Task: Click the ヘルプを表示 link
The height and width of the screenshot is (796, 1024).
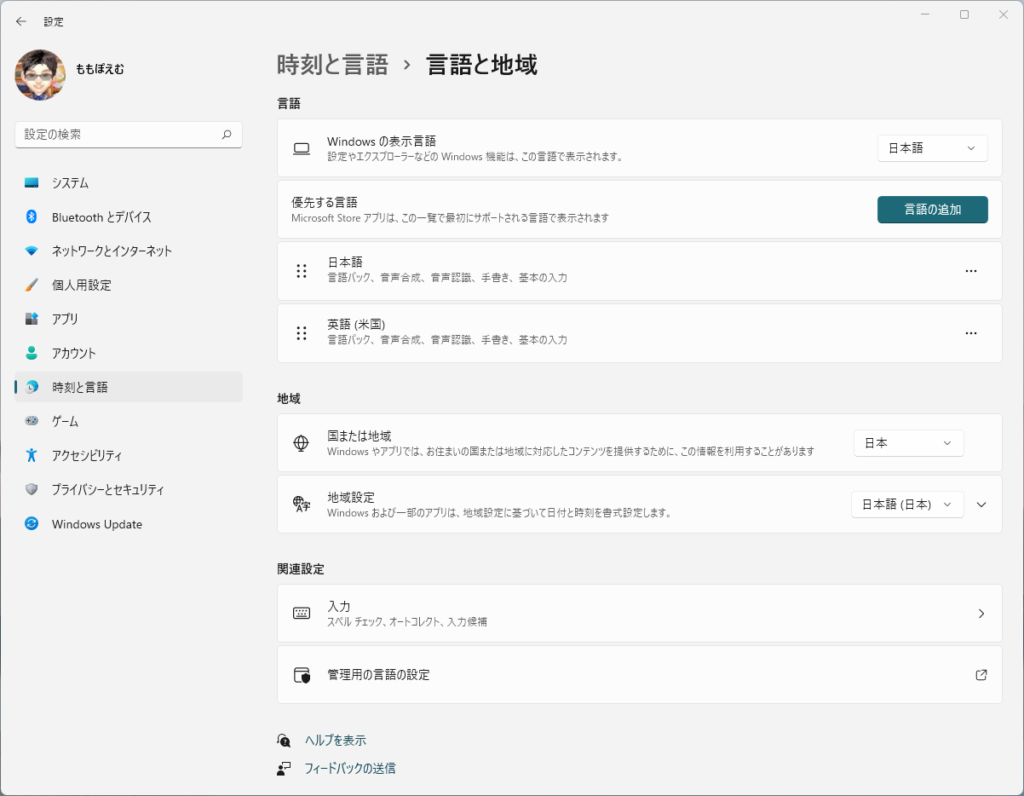Action: [x=336, y=740]
